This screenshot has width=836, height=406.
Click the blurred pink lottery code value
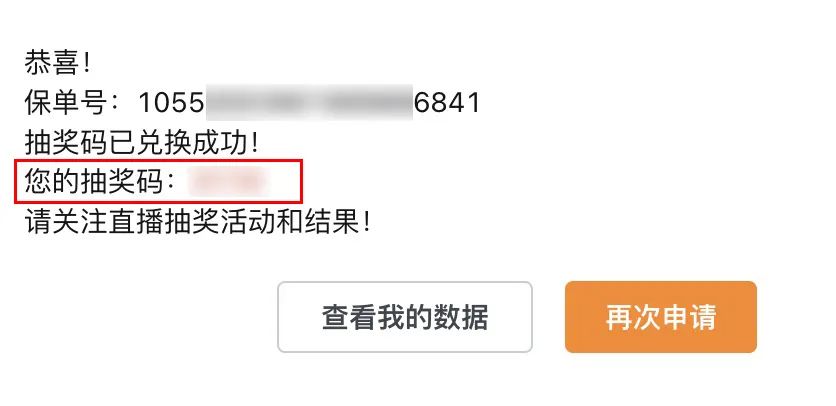click(227, 182)
